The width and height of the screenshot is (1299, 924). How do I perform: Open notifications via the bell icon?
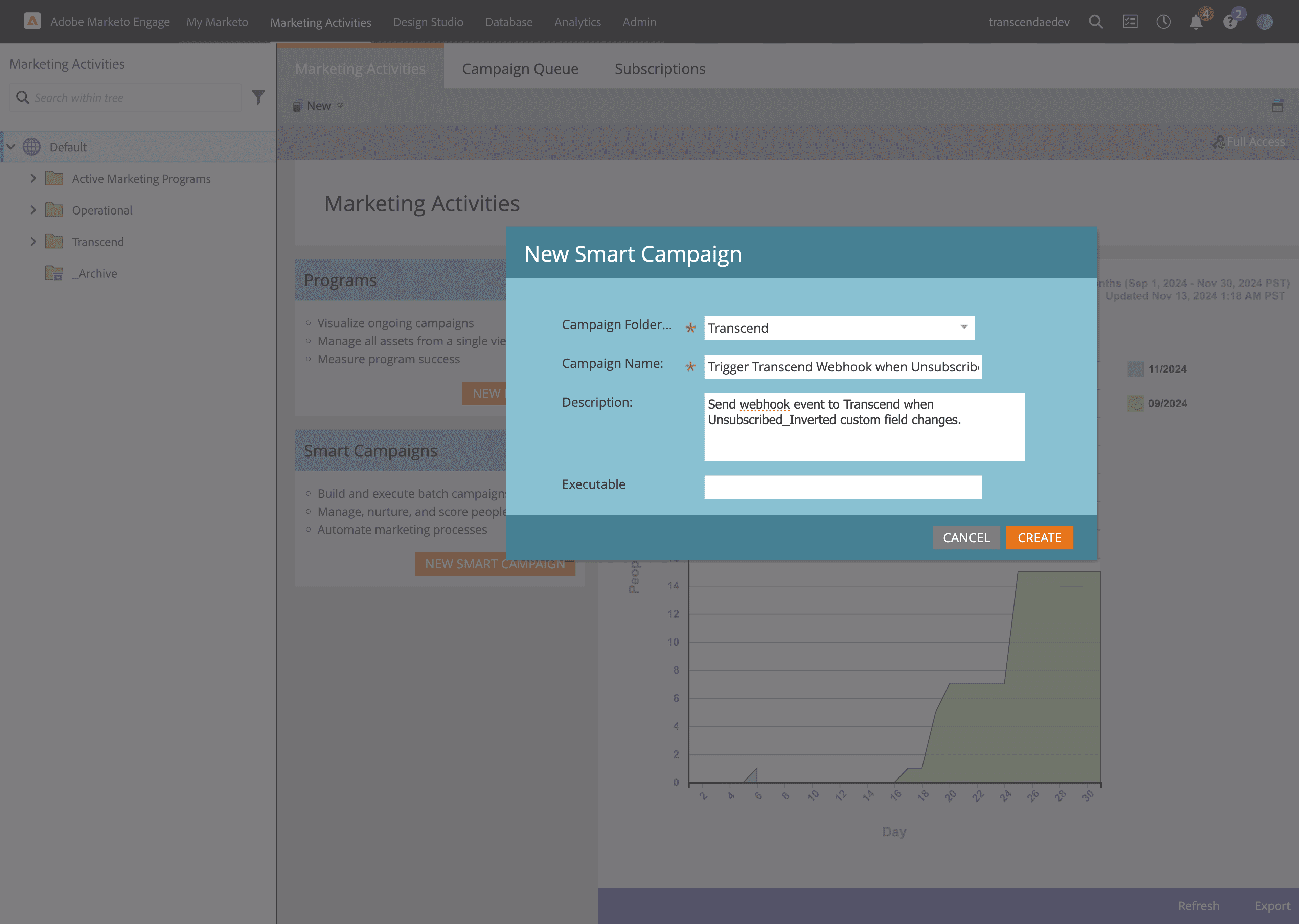pyautogui.click(x=1196, y=22)
